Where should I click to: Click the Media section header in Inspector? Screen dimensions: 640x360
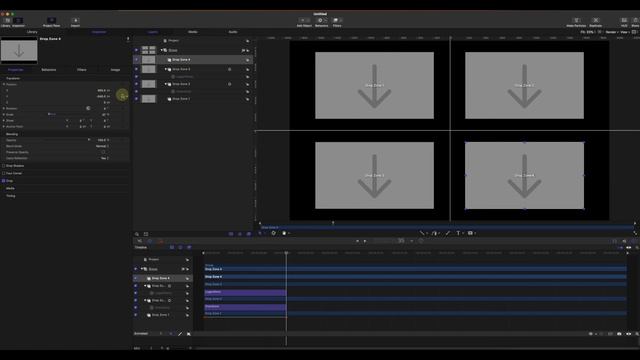pos(10,188)
